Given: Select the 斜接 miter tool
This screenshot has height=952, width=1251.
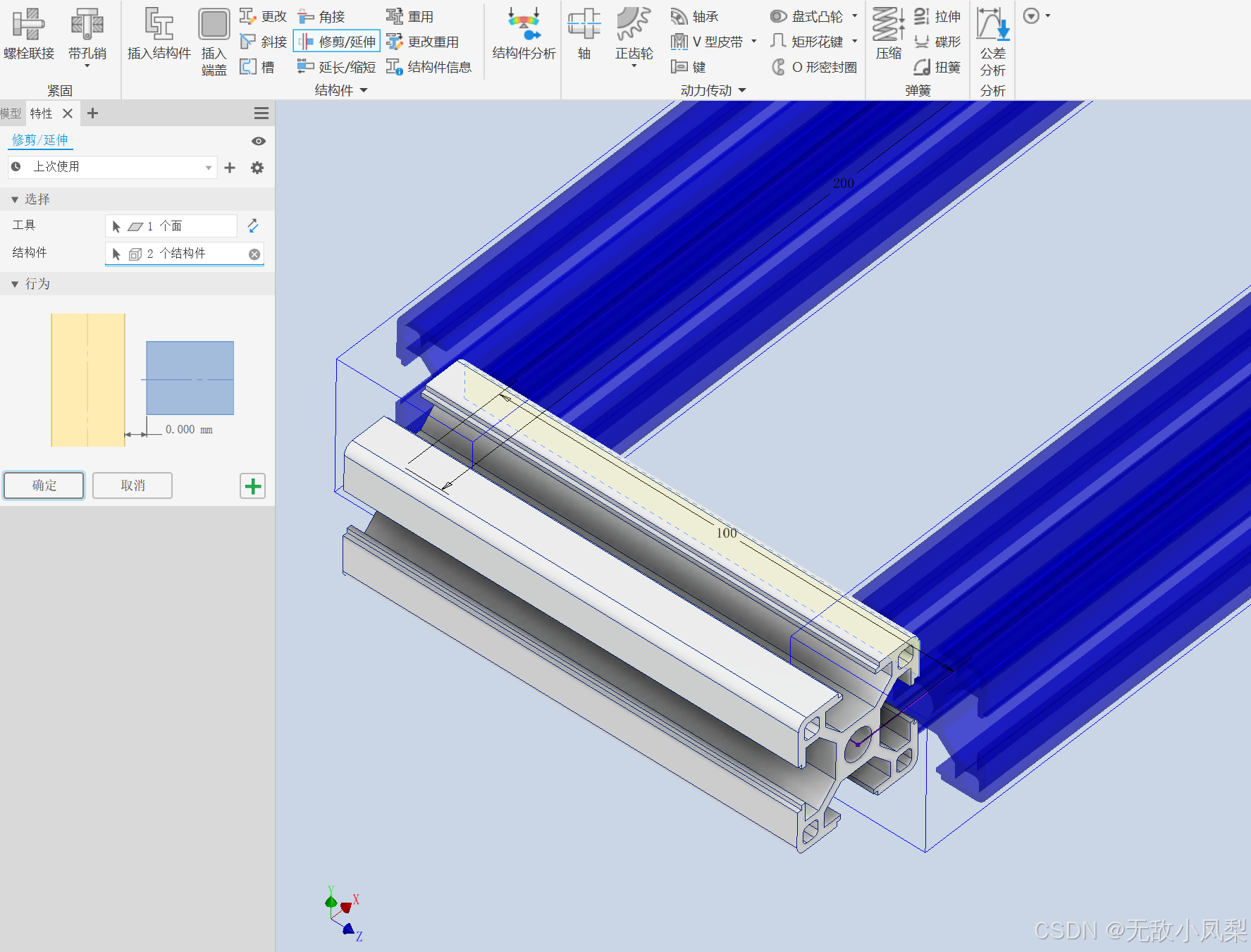Looking at the screenshot, I should click(x=263, y=42).
